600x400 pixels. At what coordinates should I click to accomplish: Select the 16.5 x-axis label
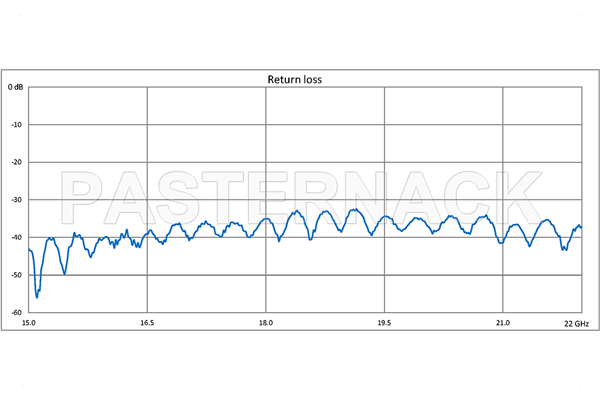(147, 323)
